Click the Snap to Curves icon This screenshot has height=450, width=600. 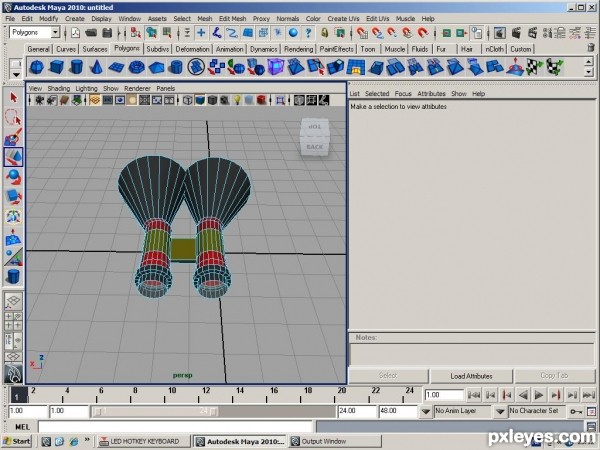pyautogui.click(x=377, y=33)
